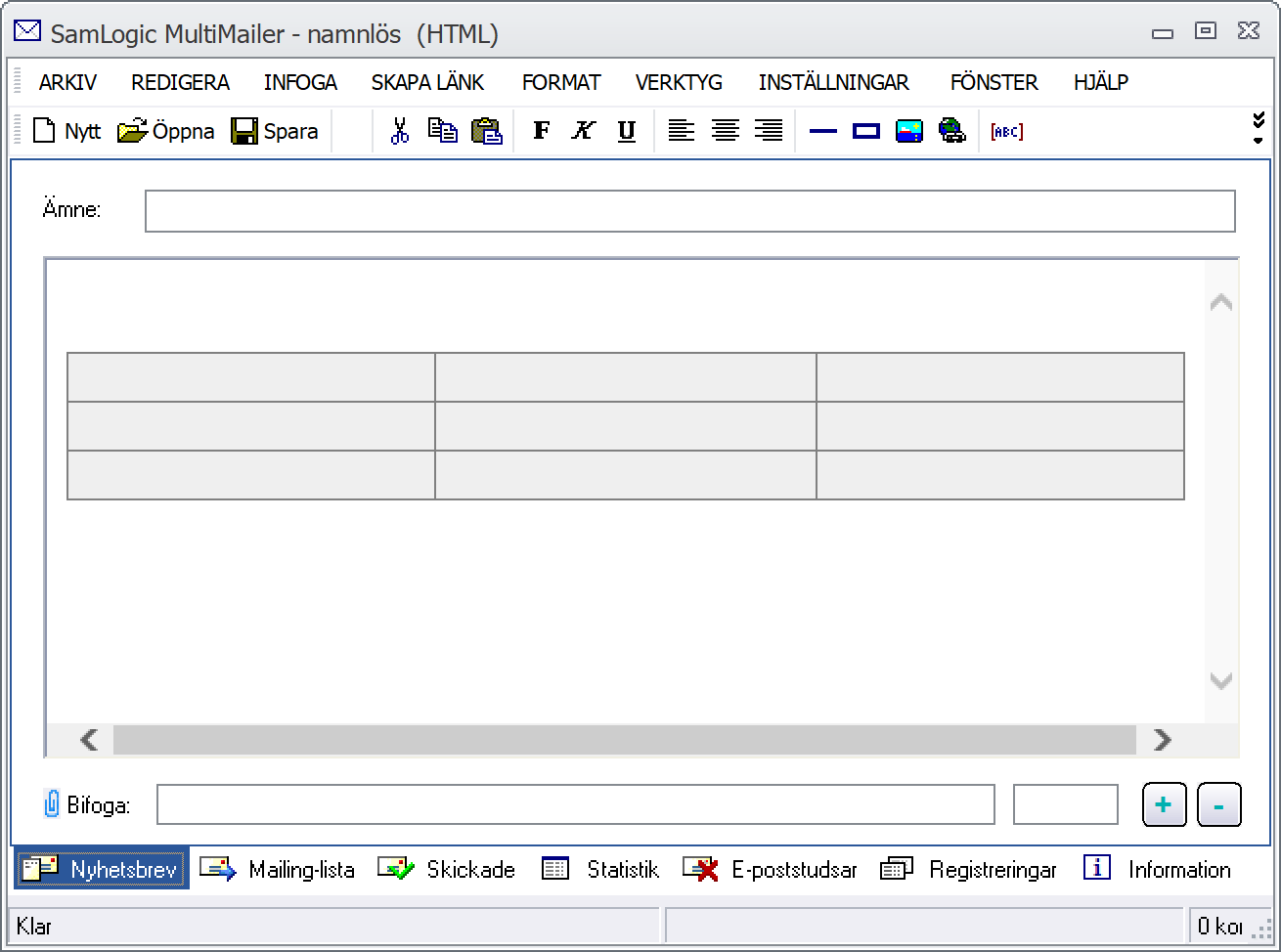Open the ARKIV menu
1281x952 pixels.
67,83
